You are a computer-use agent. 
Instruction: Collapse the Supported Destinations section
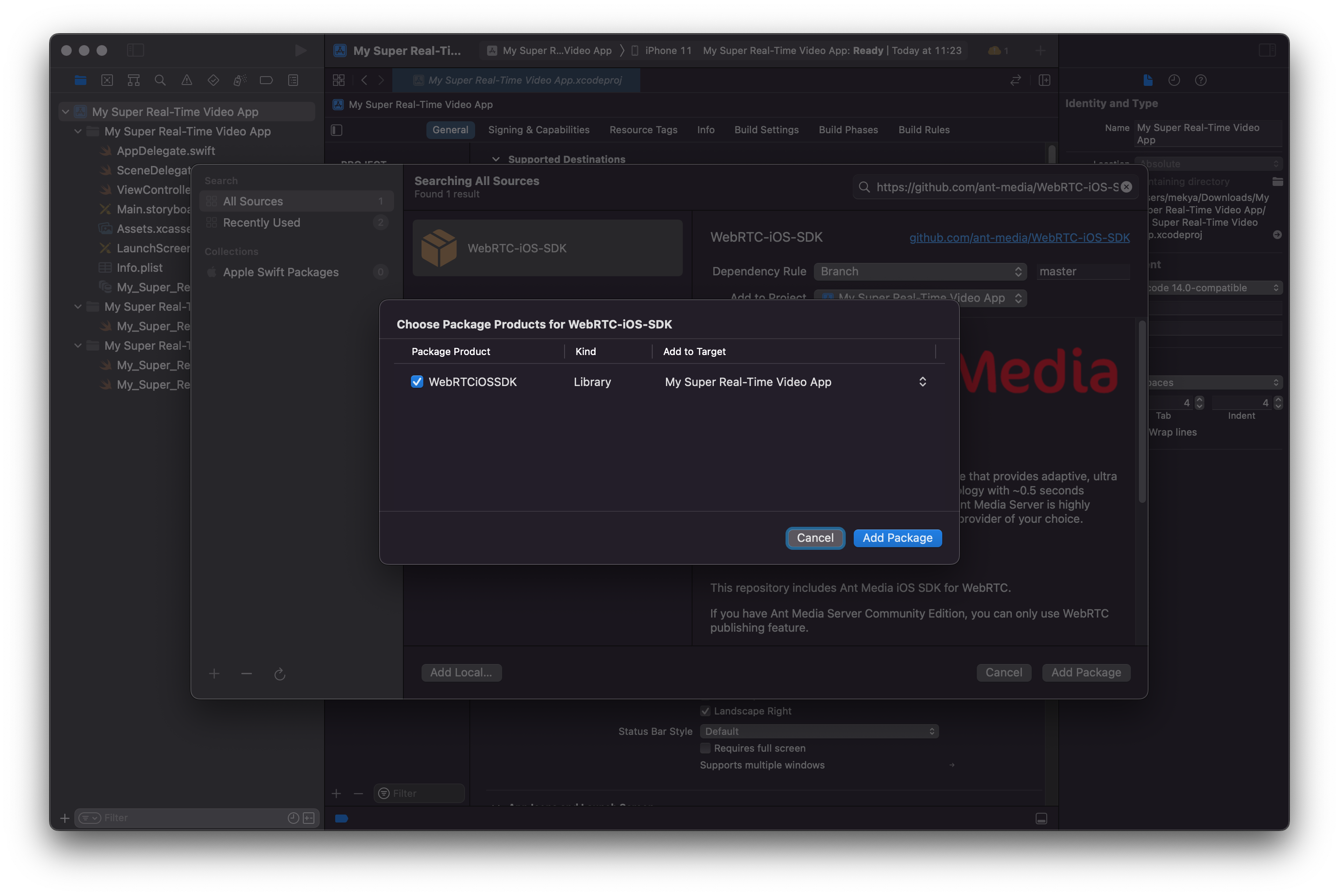tap(496, 159)
